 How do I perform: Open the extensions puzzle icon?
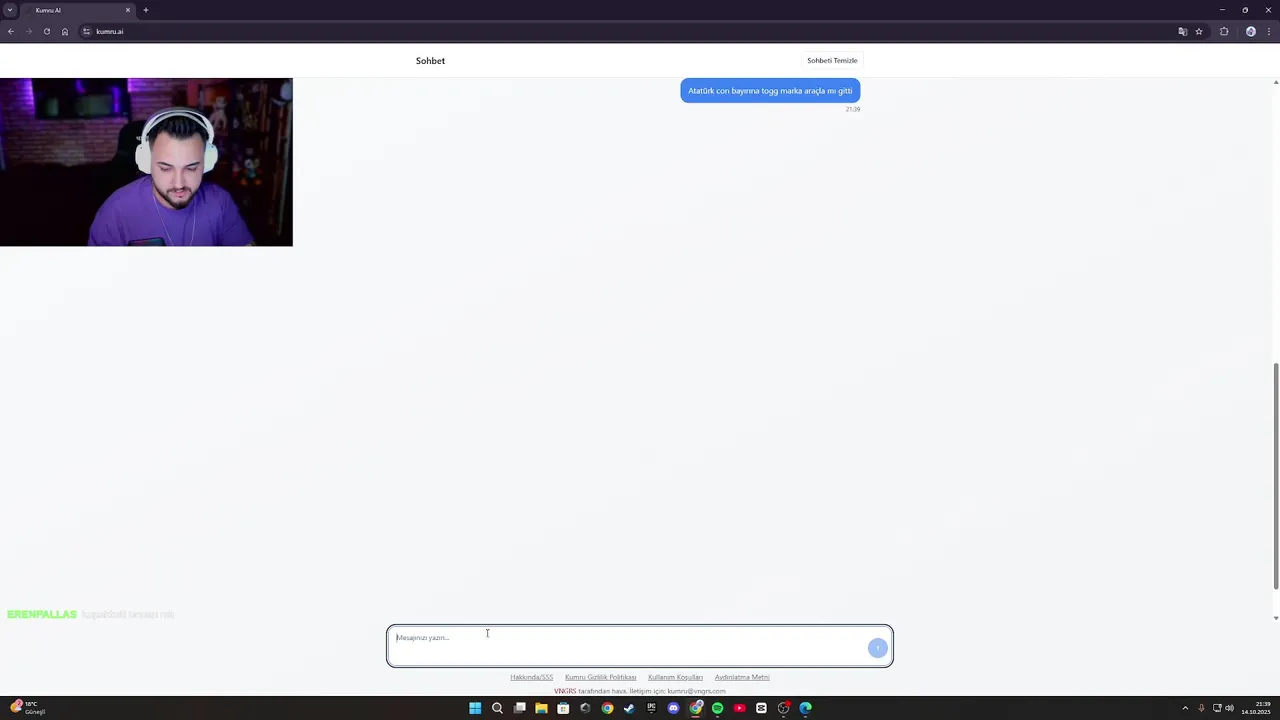coord(1224,31)
